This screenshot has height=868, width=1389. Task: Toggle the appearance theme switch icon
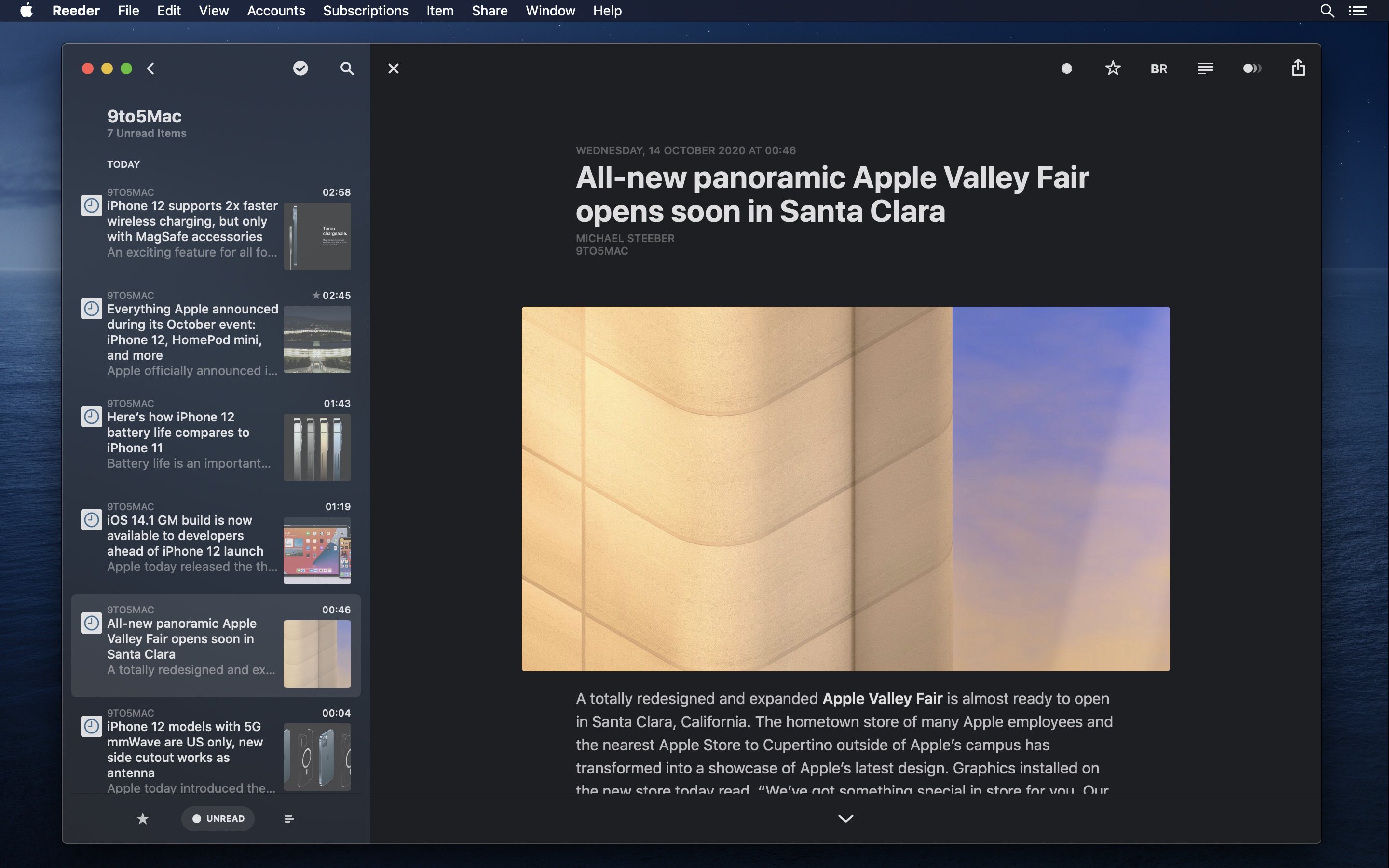click(1252, 69)
